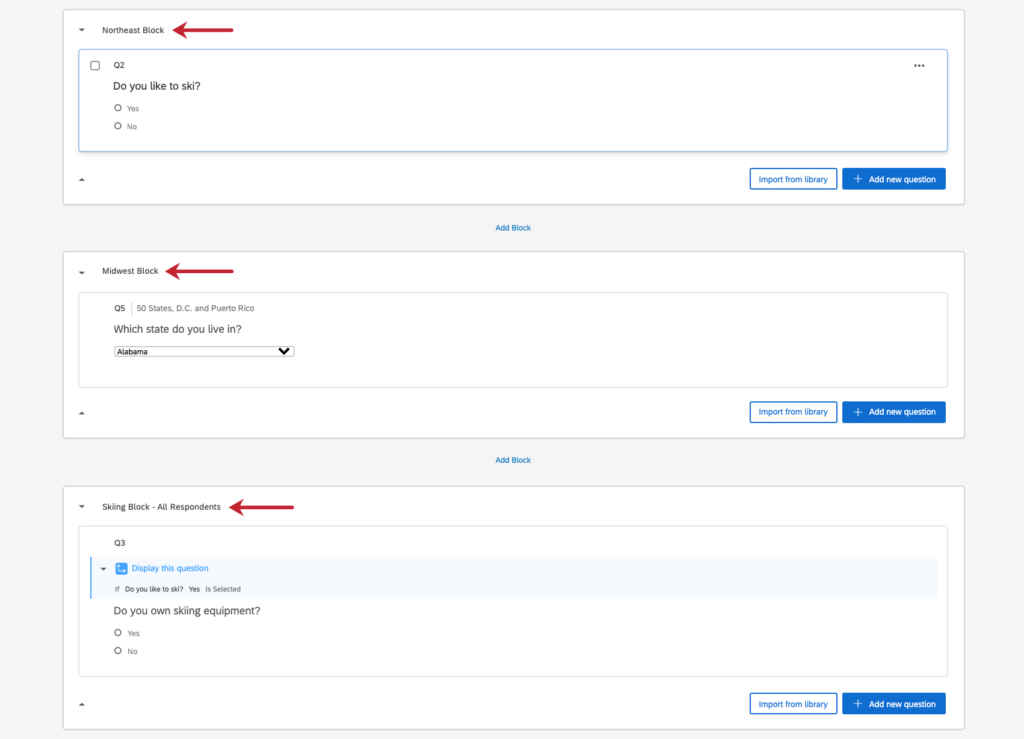Click Import from library in the Northeast Block

click(x=793, y=178)
